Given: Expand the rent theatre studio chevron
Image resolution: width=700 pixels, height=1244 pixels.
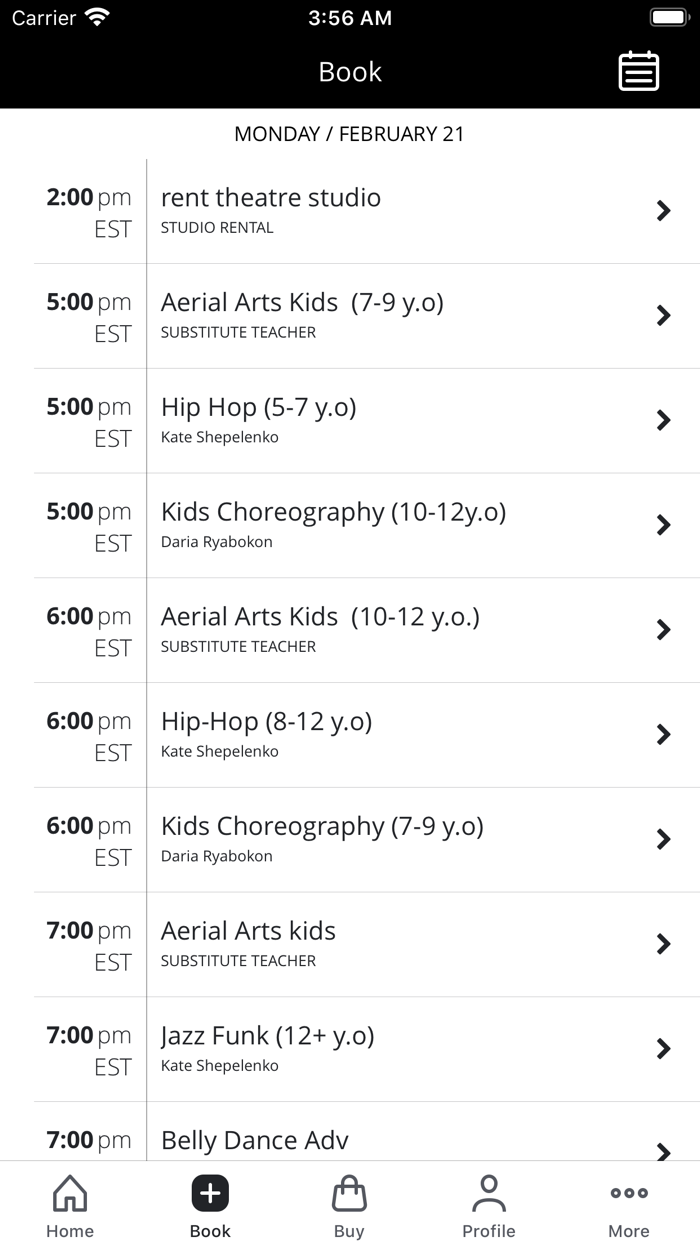Looking at the screenshot, I should click(x=663, y=211).
